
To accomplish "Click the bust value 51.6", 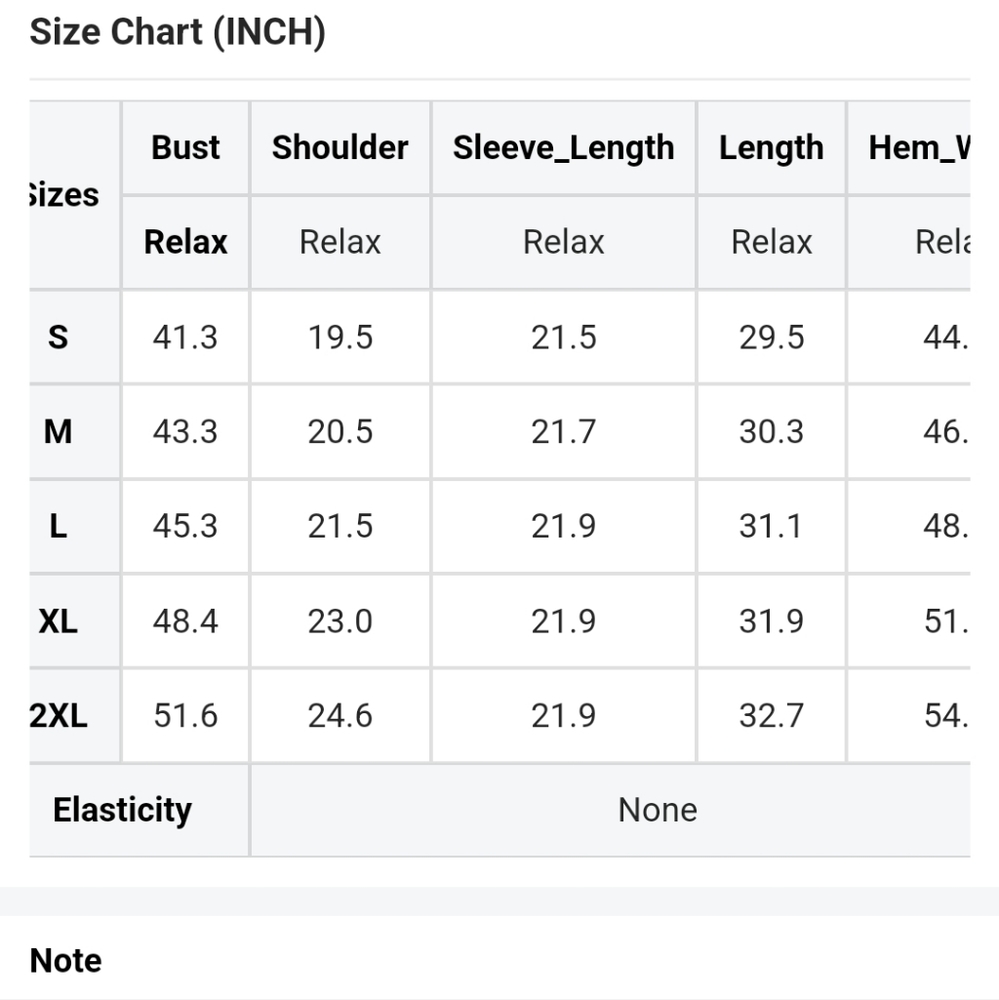I will coord(185,716).
